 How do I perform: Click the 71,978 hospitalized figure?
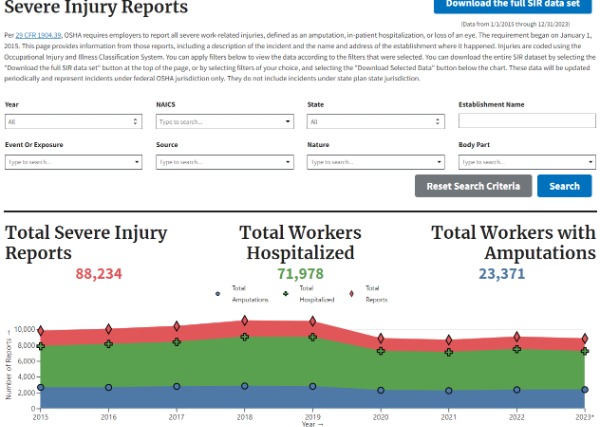[300, 274]
